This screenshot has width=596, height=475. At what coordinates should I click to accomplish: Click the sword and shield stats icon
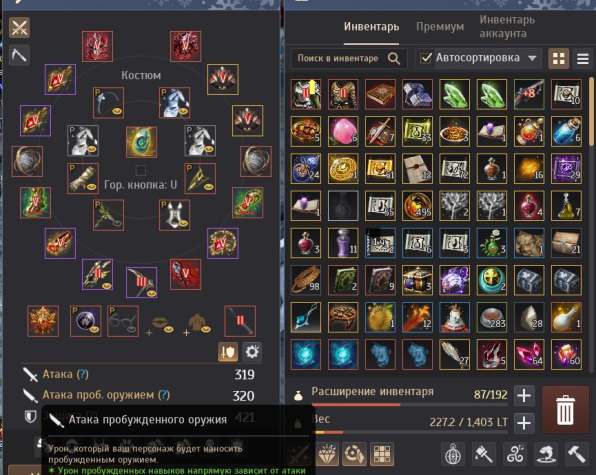228,352
